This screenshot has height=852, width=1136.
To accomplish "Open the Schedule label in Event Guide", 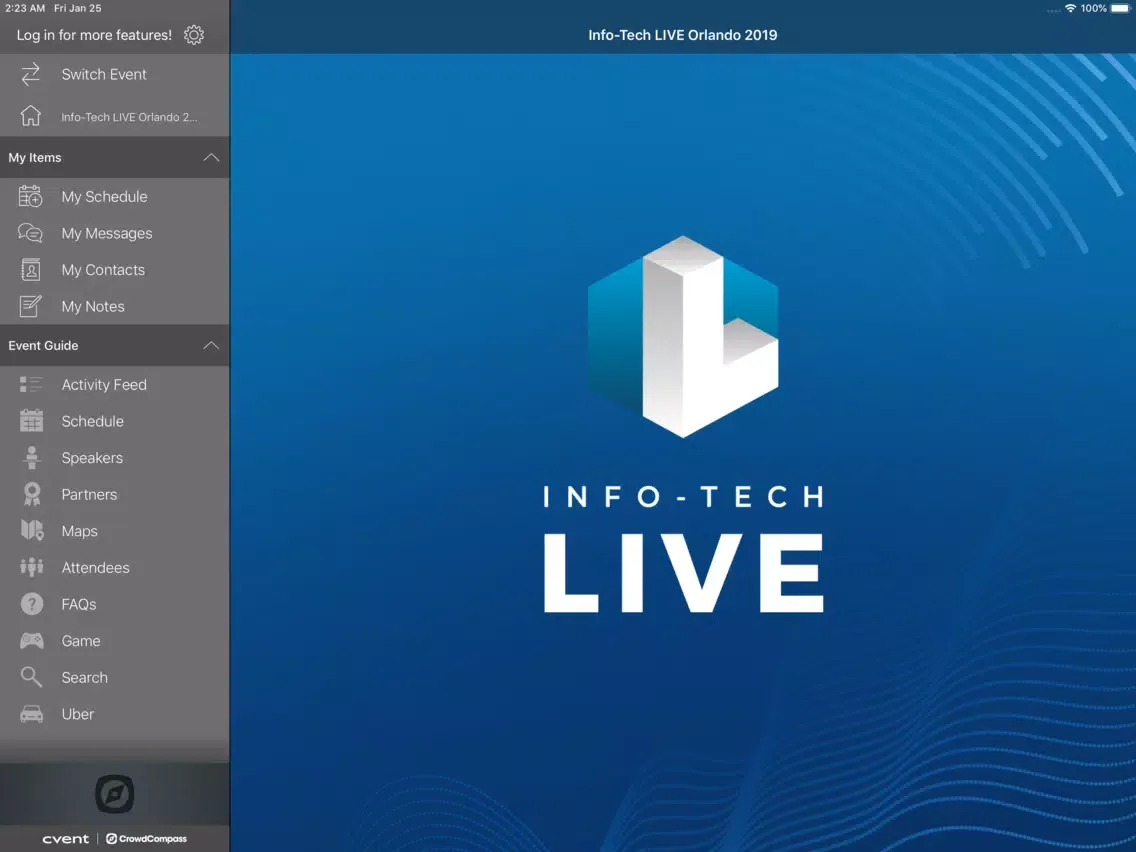I will point(93,421).
